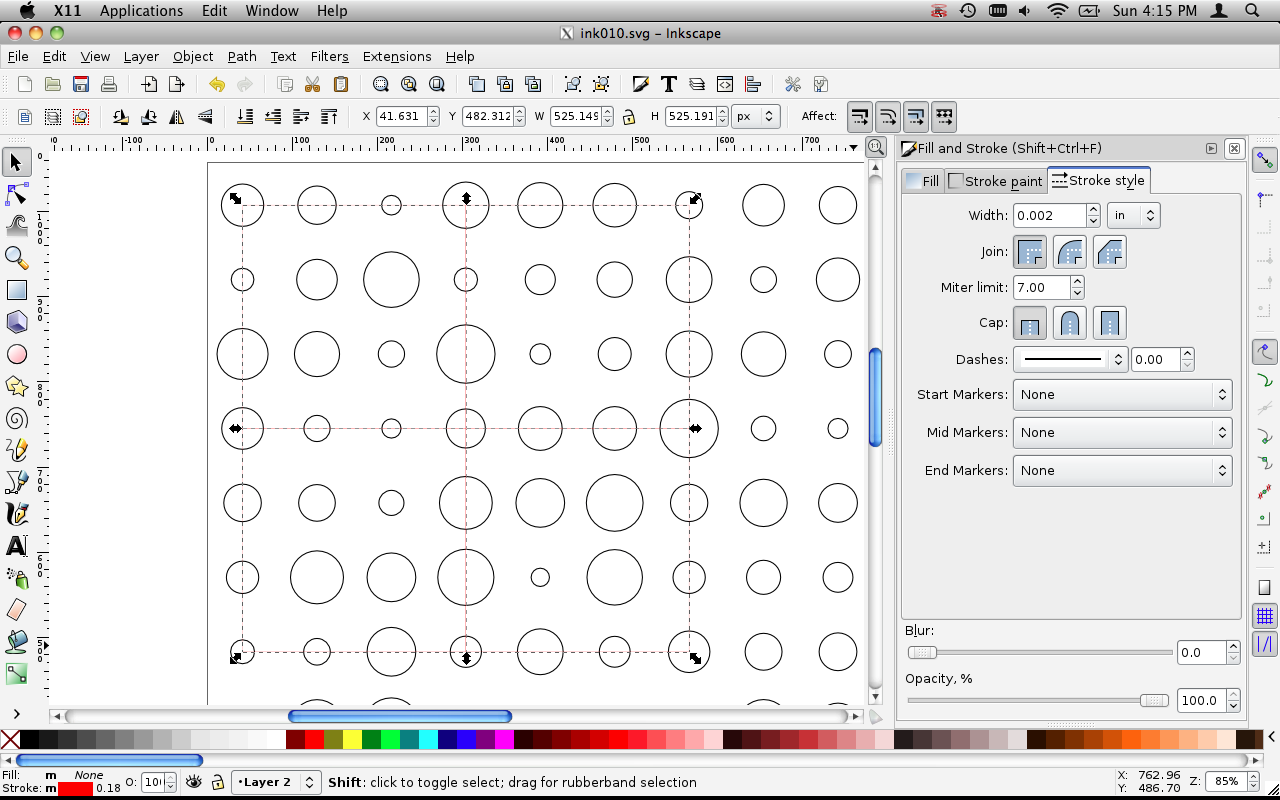This screenshot has height=800, width=1280.
Task: Select the Ellipse circle tool
Action: coord(17,354)
